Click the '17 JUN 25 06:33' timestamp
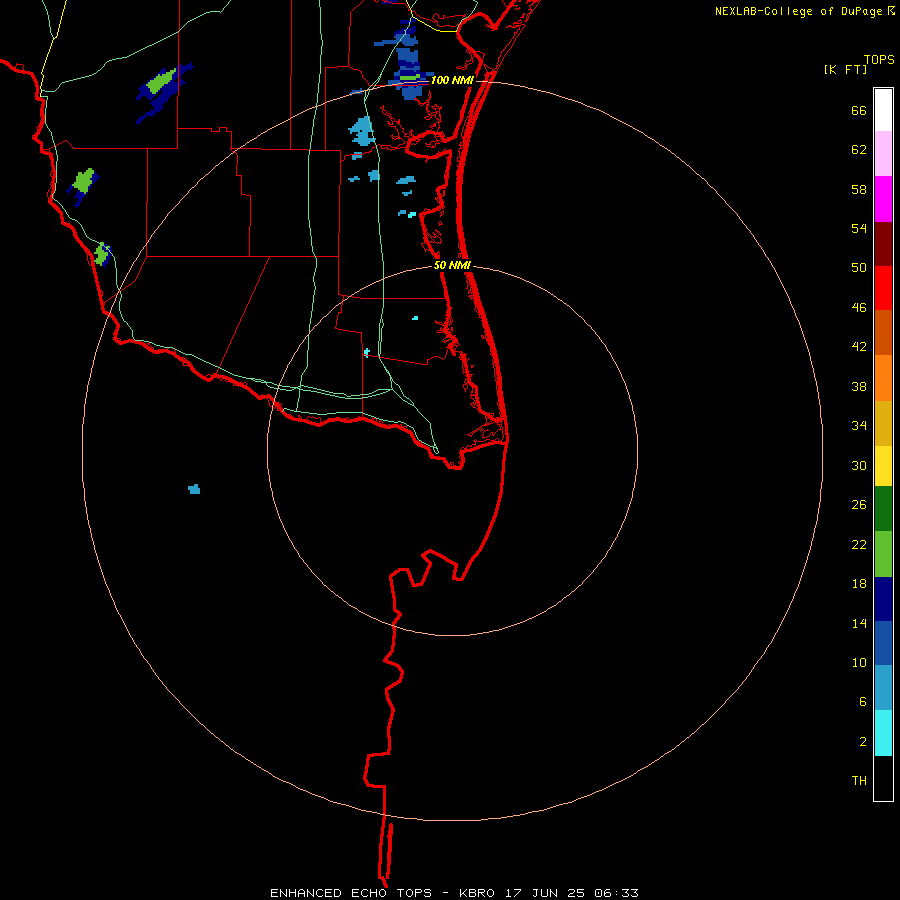Screen dimensions: 900x900 pos(572,893)
